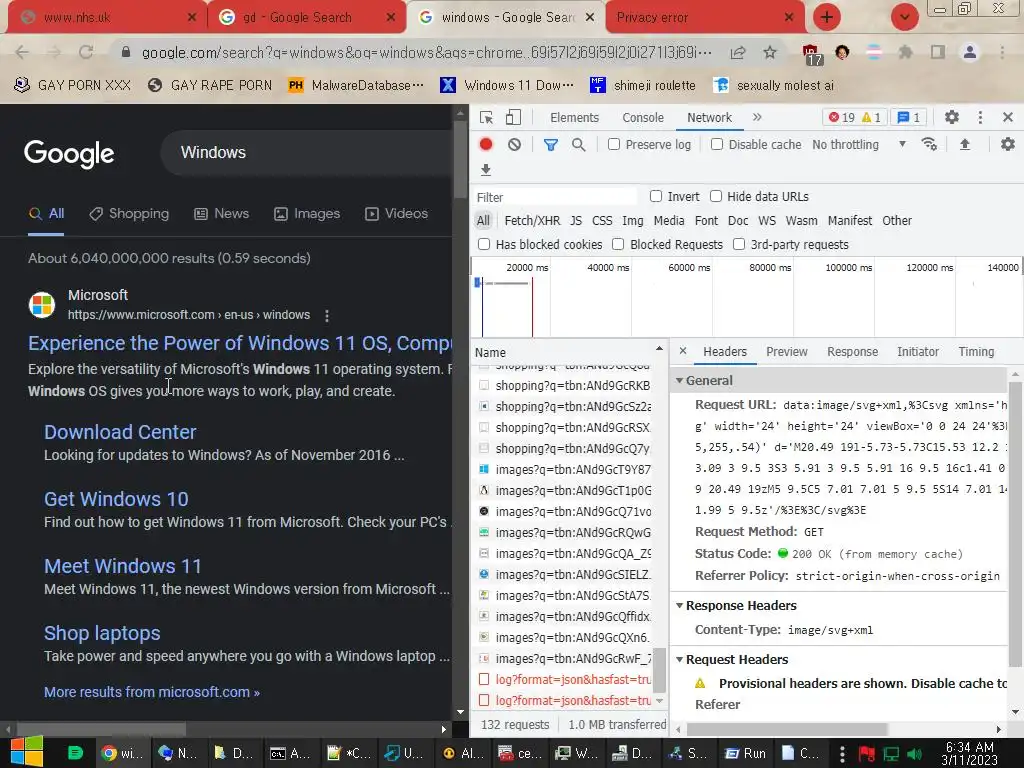Click the inspect element selector icon
The height and width of the screenshot is (768, 1024).
[x=486, y=118]
